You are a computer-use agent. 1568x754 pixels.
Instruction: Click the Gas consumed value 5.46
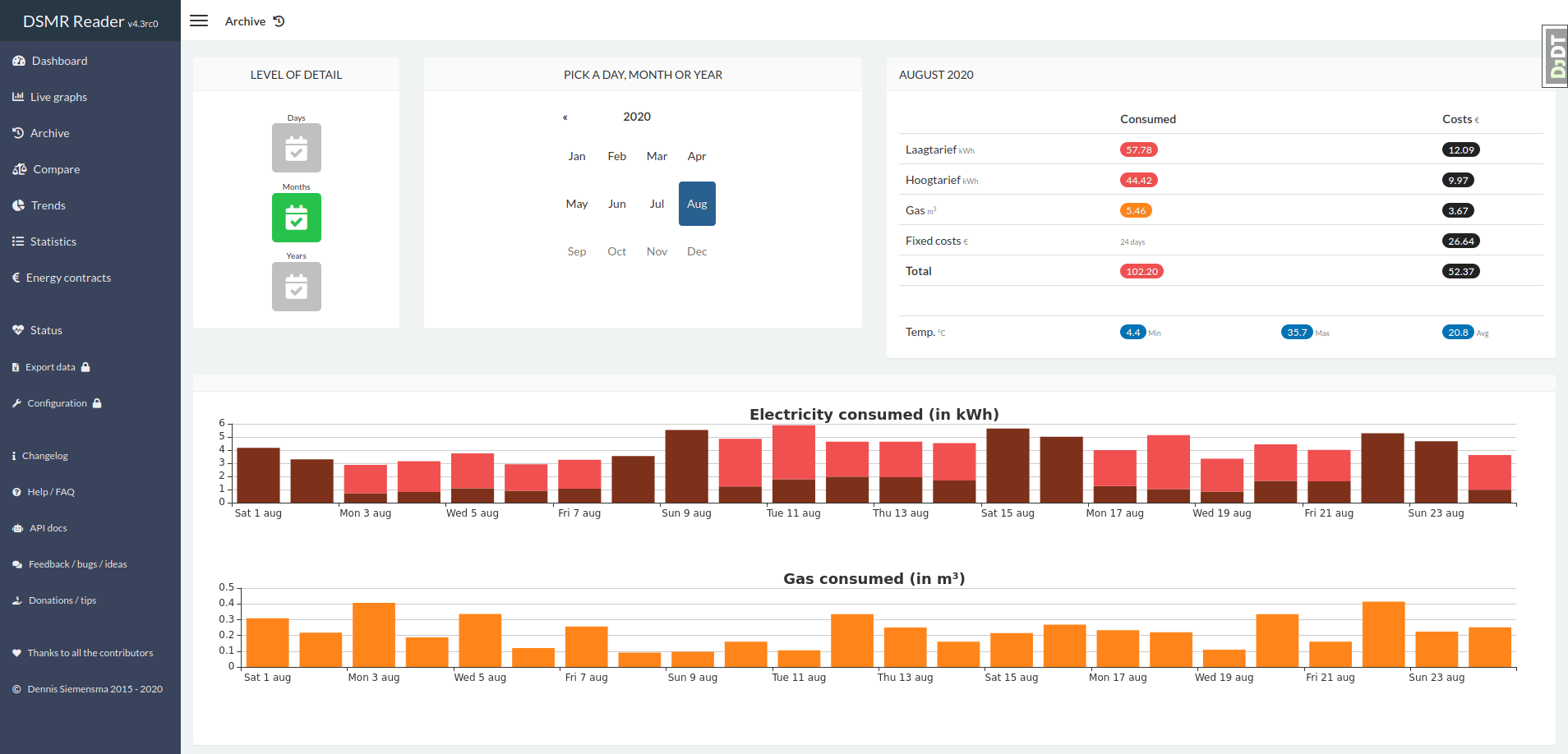(1136, 210)
